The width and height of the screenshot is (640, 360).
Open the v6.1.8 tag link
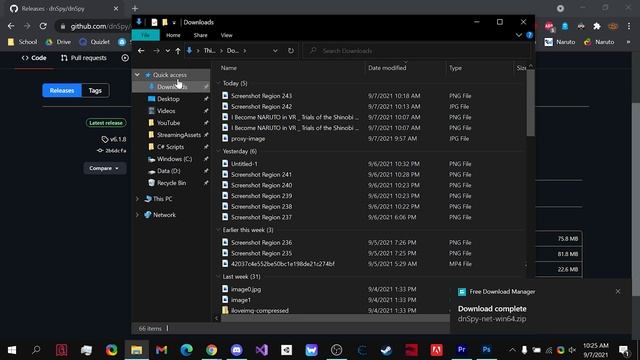click(x=114, y=139)
